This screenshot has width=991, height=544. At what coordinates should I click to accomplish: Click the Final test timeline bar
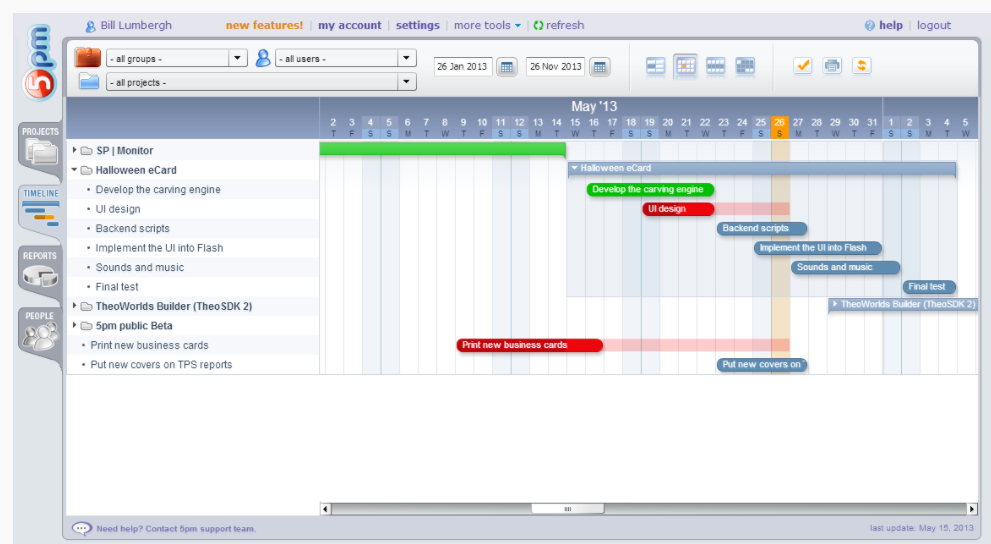(929, 287)
